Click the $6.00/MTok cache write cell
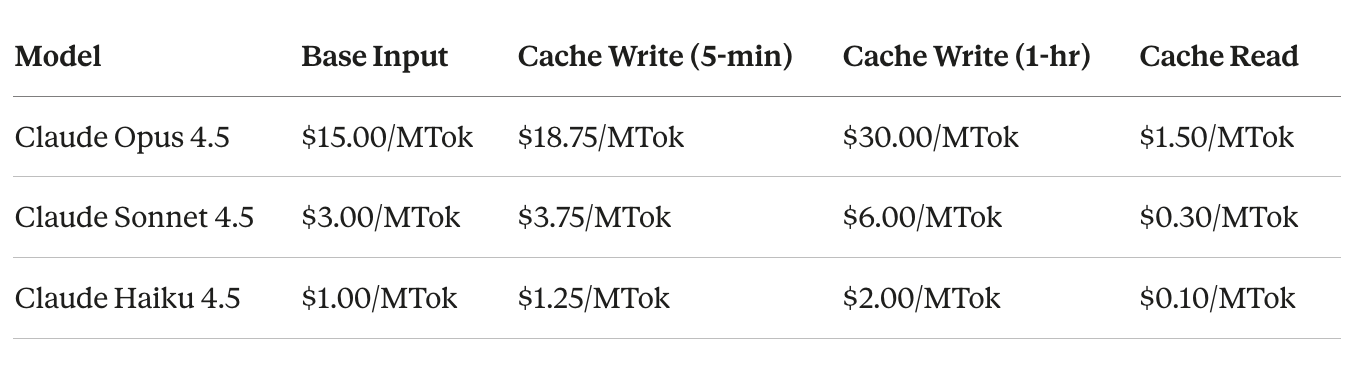Image resolution: width=1358 pixels, height=368 pixels. [x=922, y=218]
